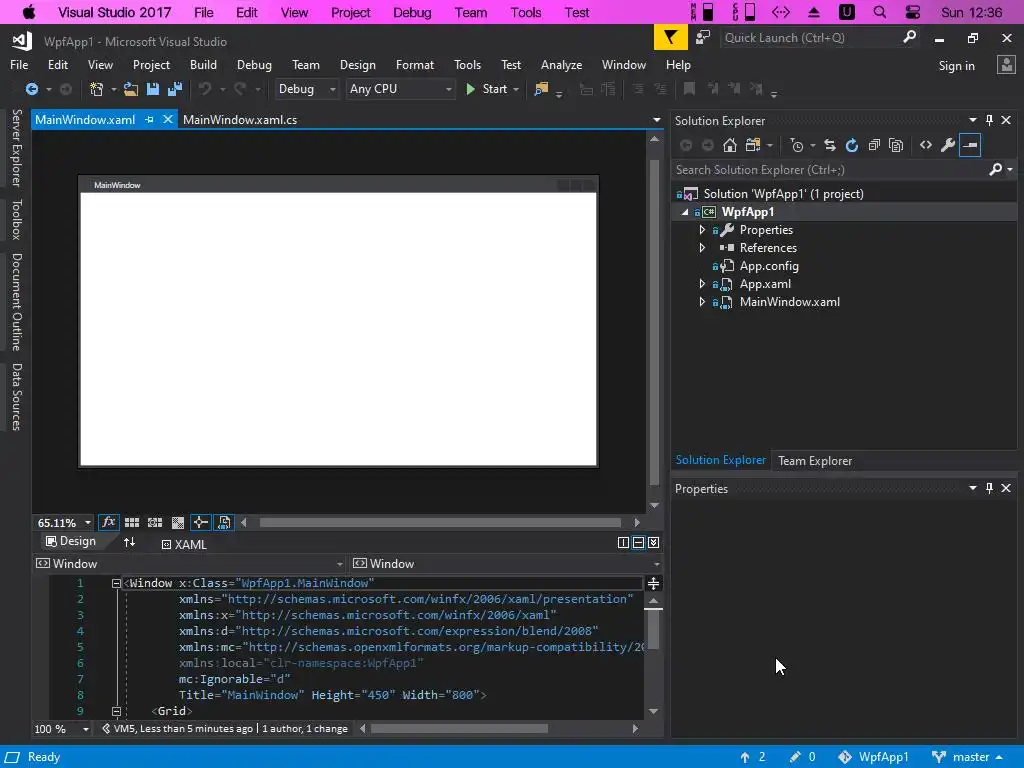Select the Design pane tab
This screenshot has height=768, width=1024.
(71, 541)
